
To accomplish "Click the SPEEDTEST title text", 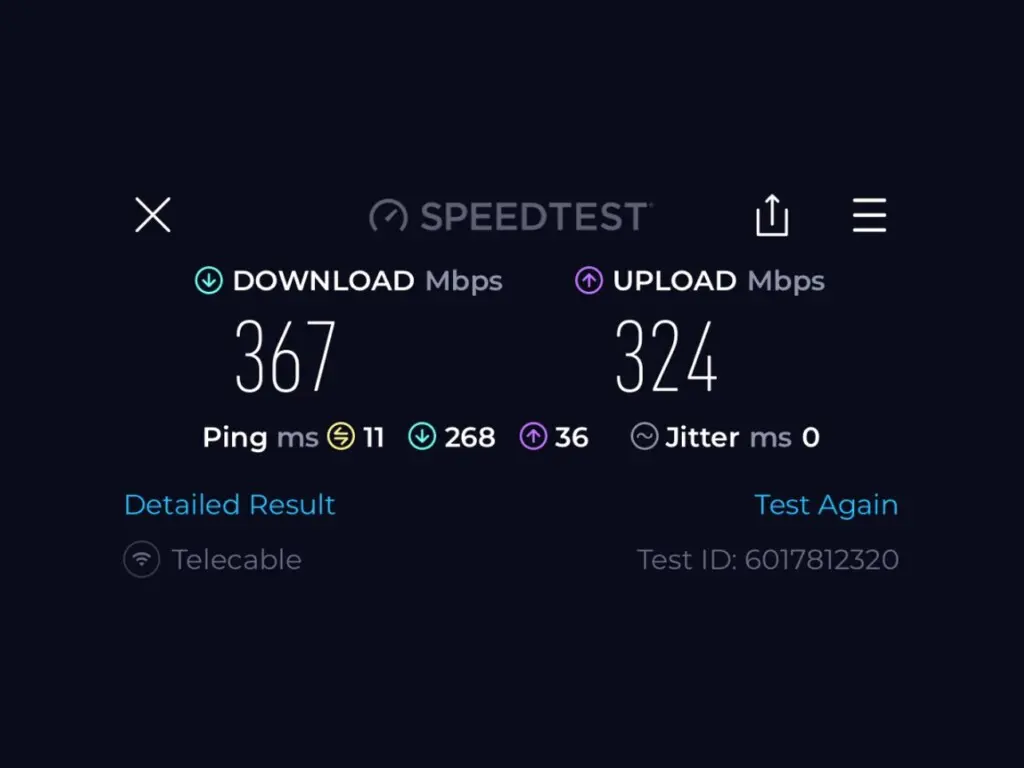I will (536, 217).
